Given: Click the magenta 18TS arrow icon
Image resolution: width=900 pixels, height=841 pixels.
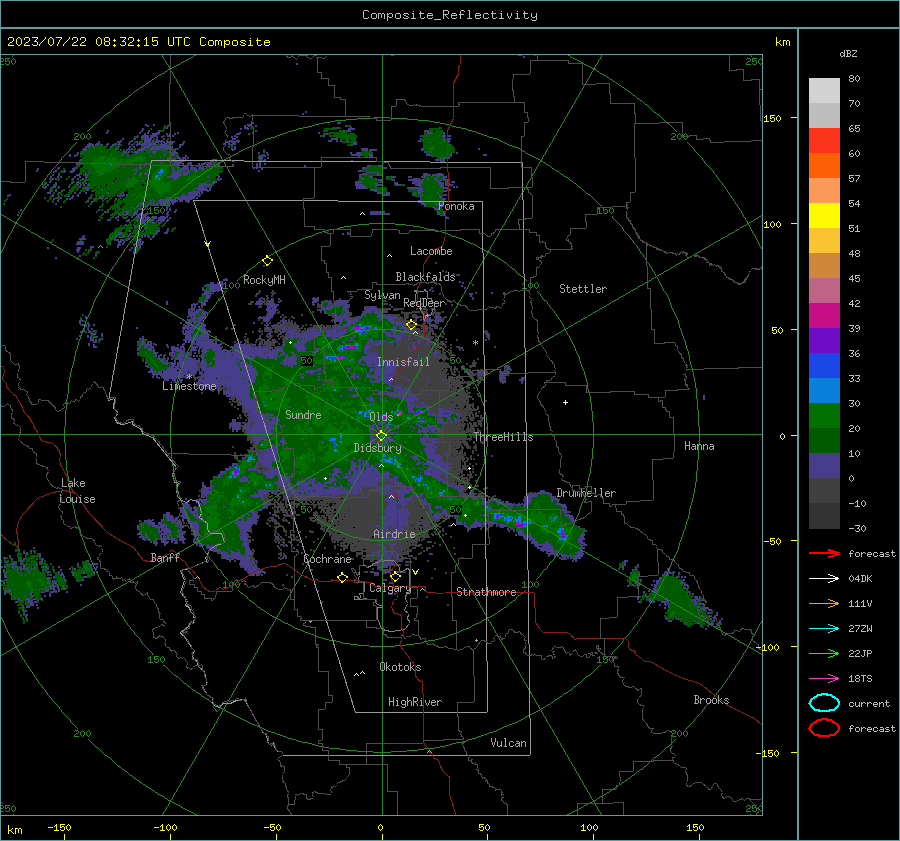Looking at the screenshot, I should click(x=824, y=679).
